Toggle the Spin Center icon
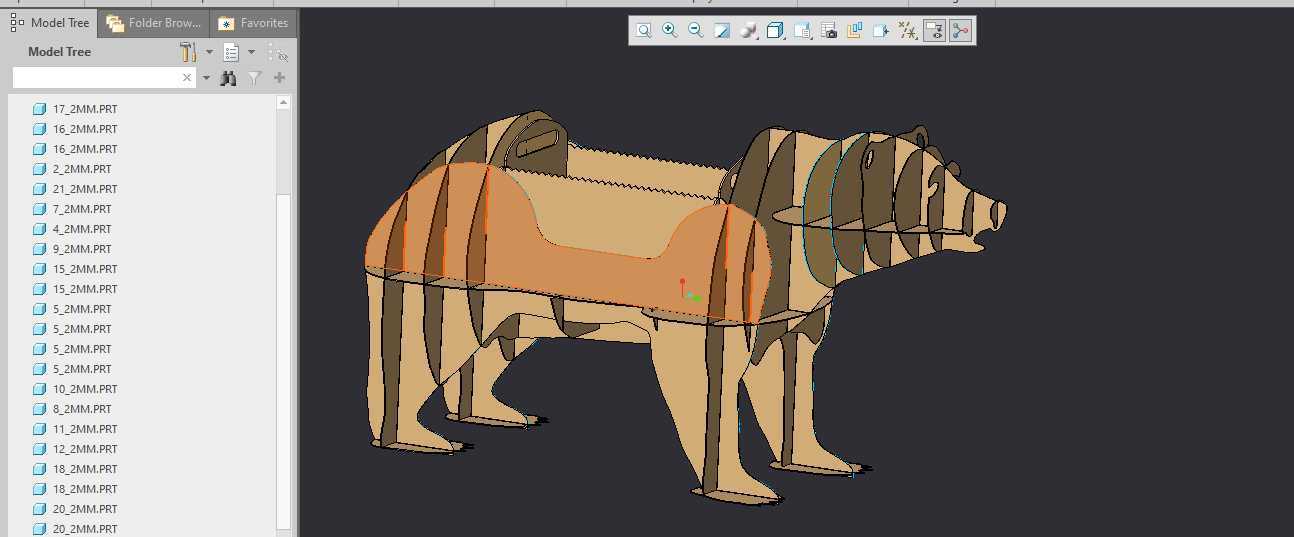Screen dimensions: 1294x537 (961, 31)
